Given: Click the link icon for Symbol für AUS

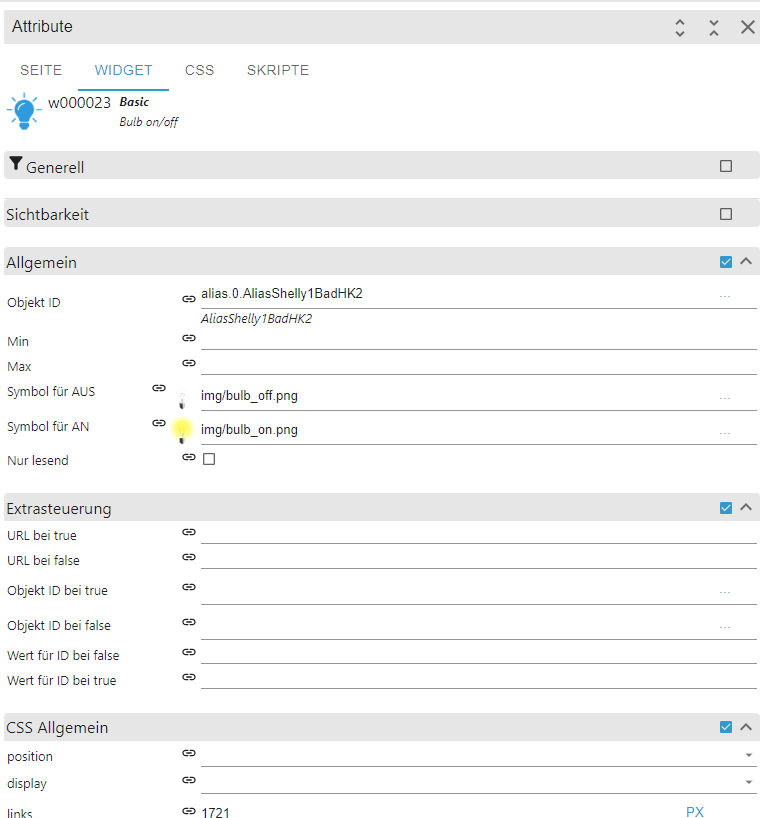Looking at the screenshot, I should click(x=159, y=388).
